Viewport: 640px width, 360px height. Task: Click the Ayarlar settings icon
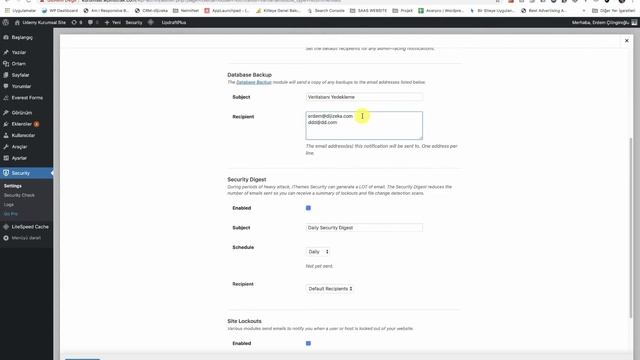tap(6, 158)
